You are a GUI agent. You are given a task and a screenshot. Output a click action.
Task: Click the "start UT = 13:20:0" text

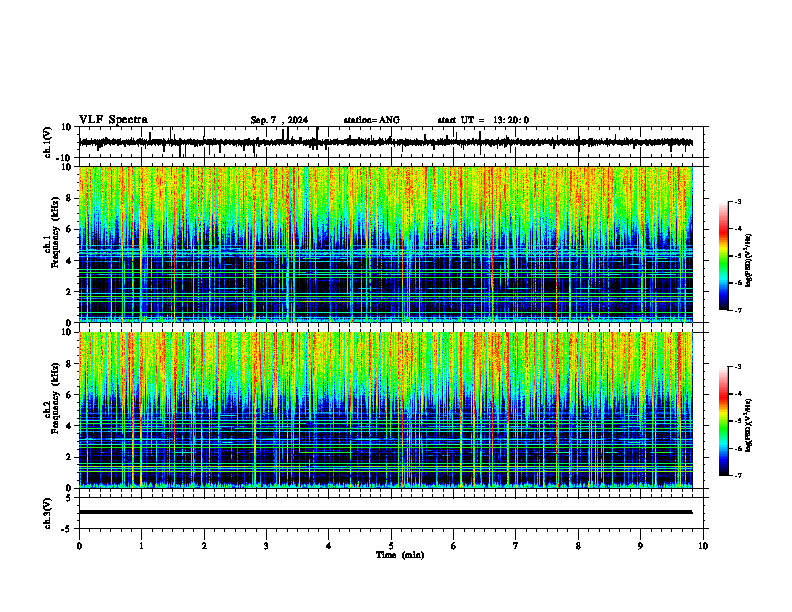[483, 120]
